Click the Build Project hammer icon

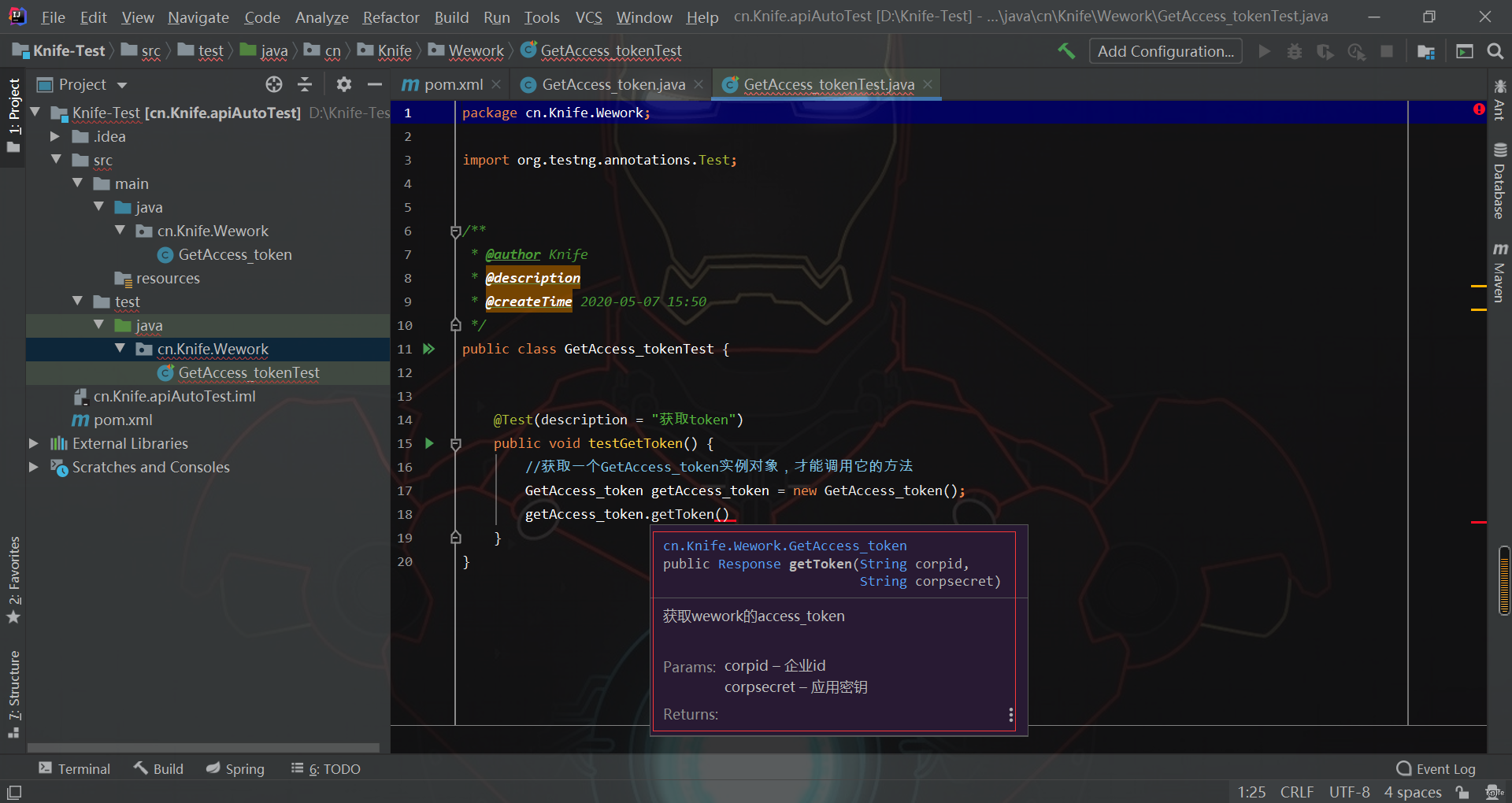pos(1066,51)
